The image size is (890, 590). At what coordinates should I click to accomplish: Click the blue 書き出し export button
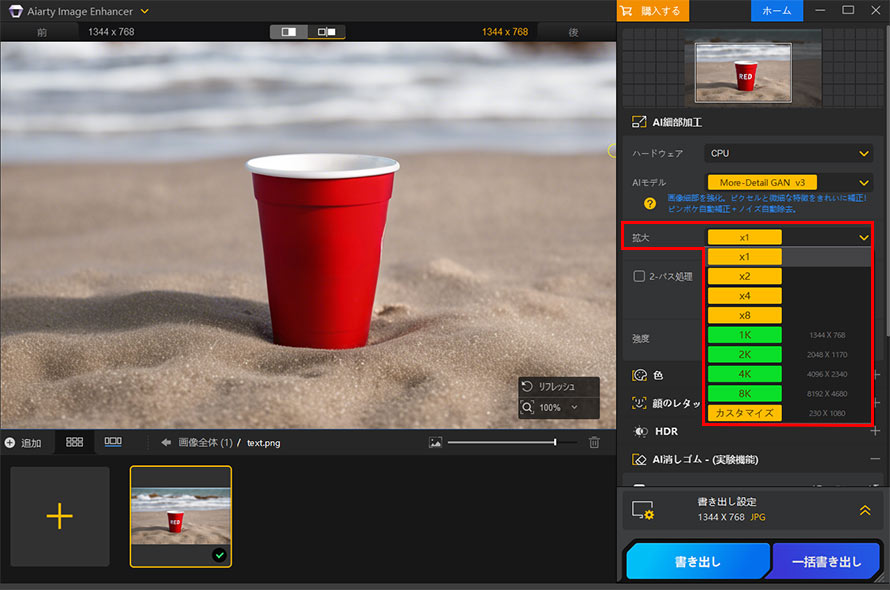click(697, 561)
